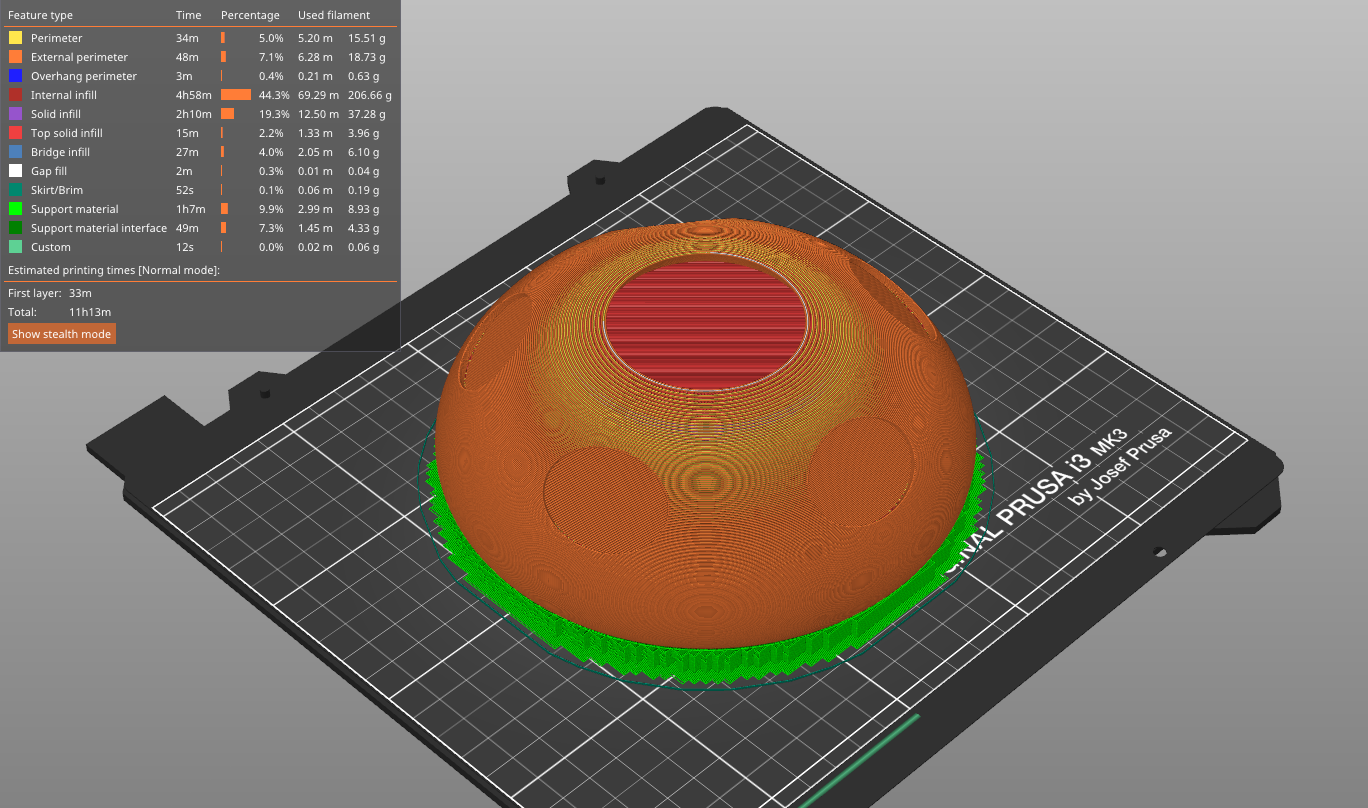Click the First layer time 33m
Screen dimensions: 1368x808
point(80,293)
